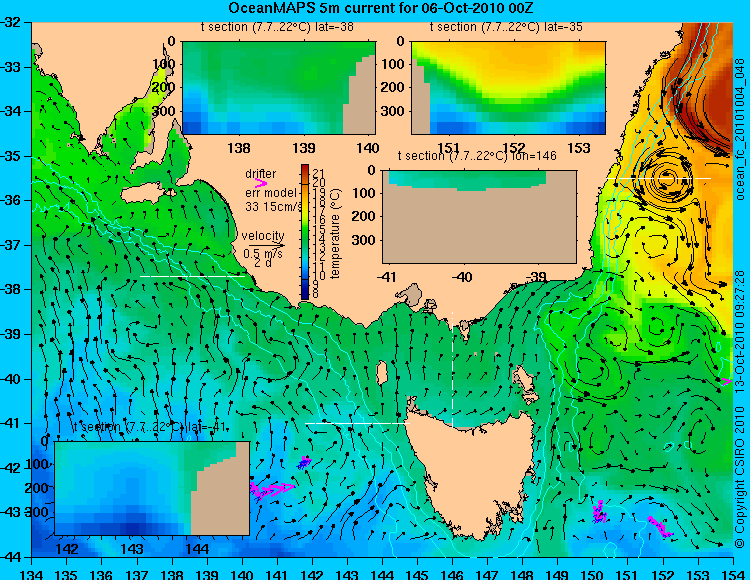
Task: Click the "0.5 m/s" velocity scale text
Action: point(263,253)
